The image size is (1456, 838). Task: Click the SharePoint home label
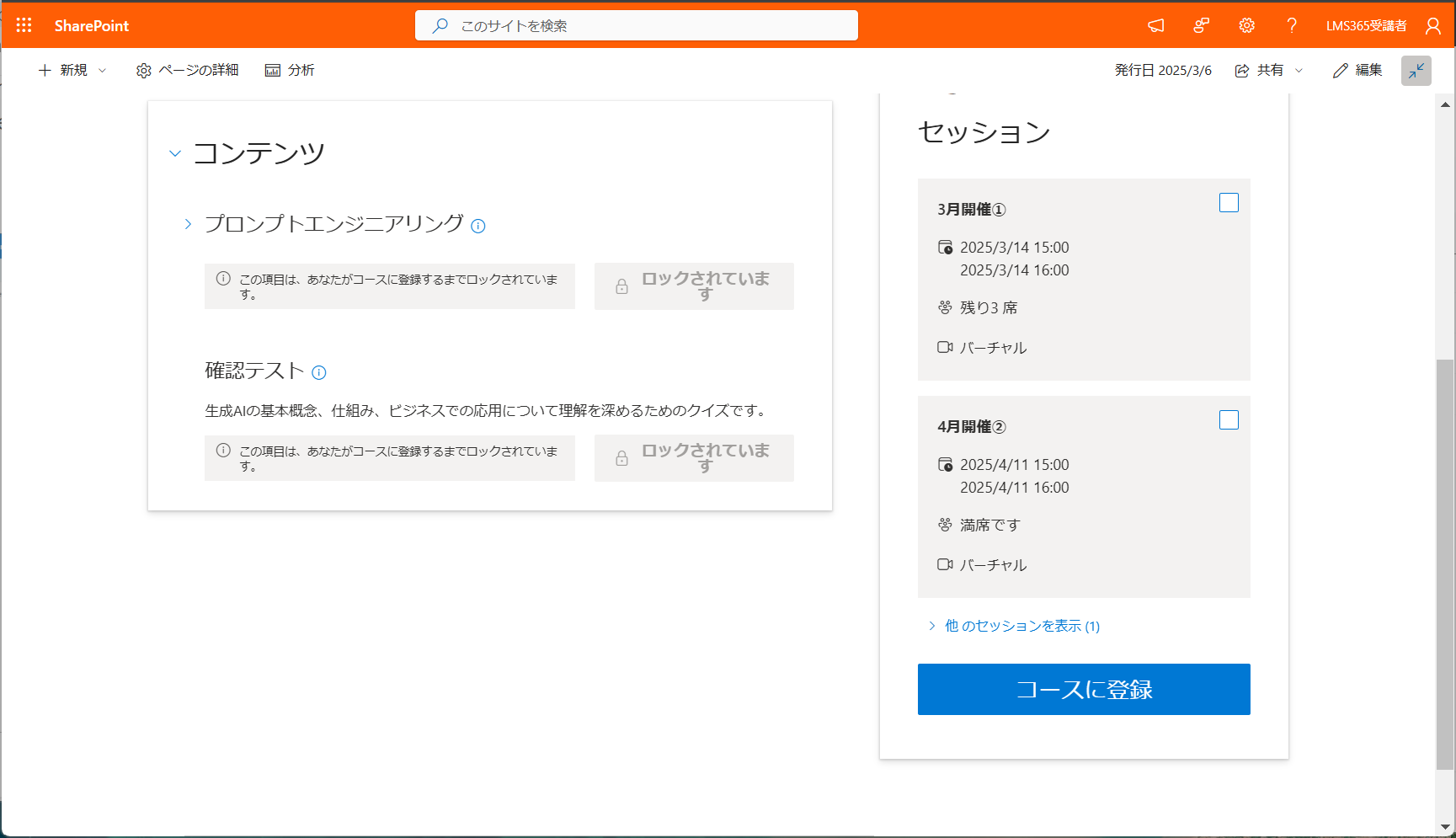pyautogui.click(x=92, y=26)
